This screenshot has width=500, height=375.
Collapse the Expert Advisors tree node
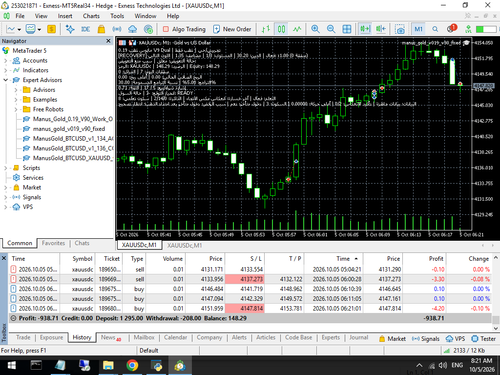tap(5, 80)
